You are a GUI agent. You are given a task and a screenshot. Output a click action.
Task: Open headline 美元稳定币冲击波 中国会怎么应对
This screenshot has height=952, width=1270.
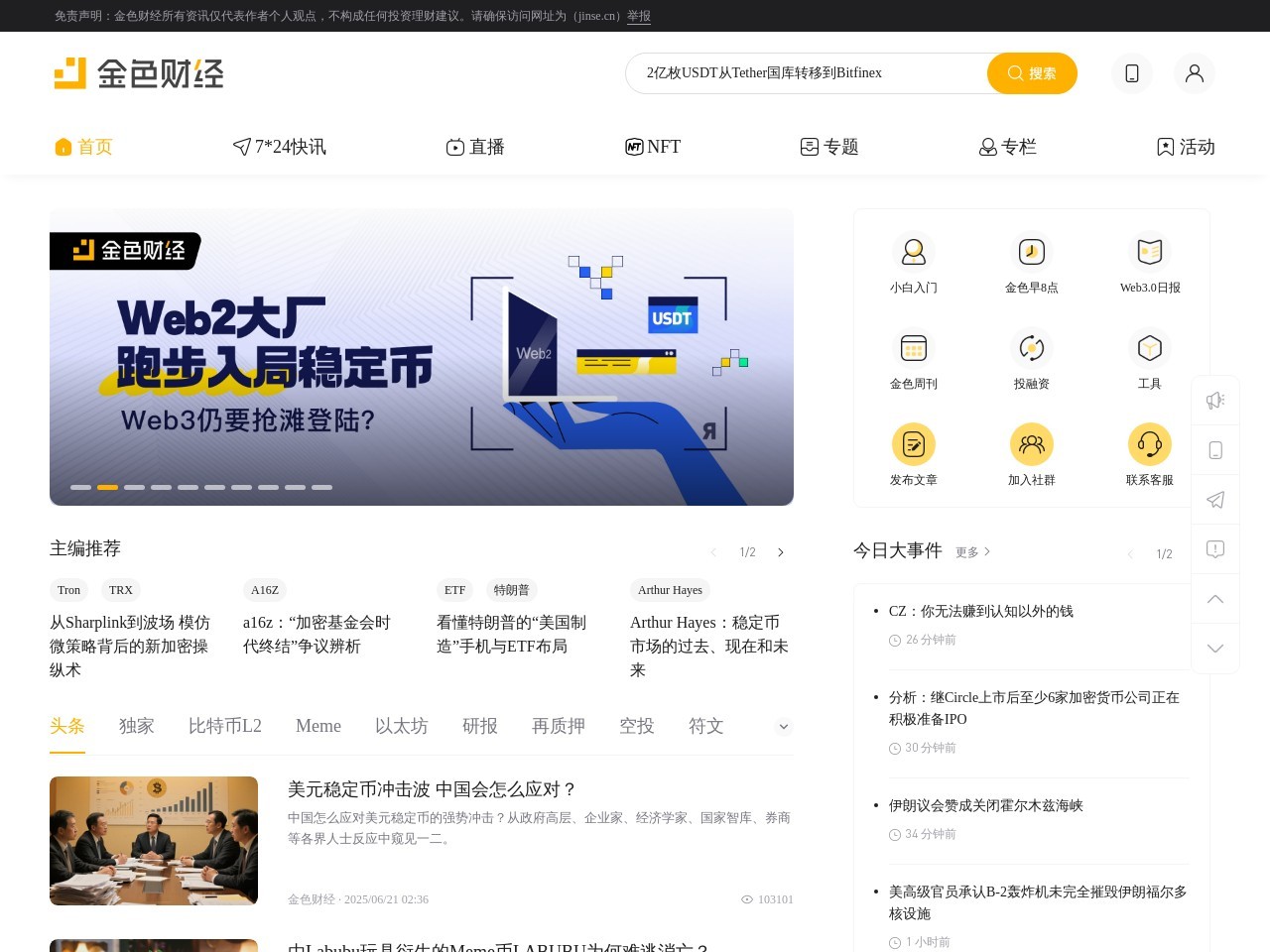pos(433,789)
